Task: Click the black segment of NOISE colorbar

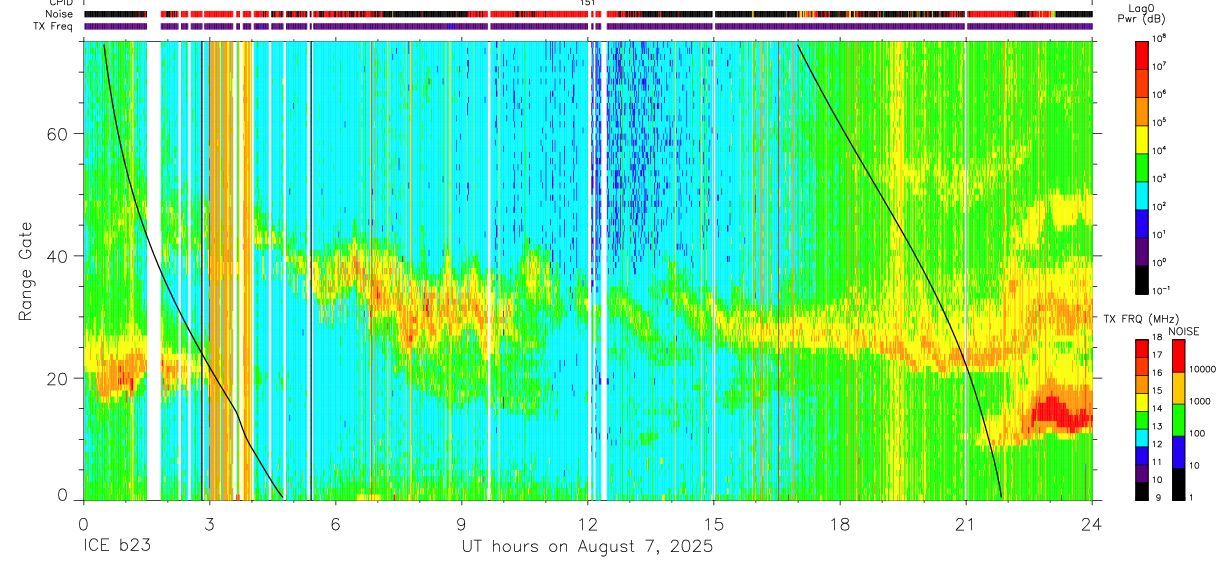Action: (1179, 484)
